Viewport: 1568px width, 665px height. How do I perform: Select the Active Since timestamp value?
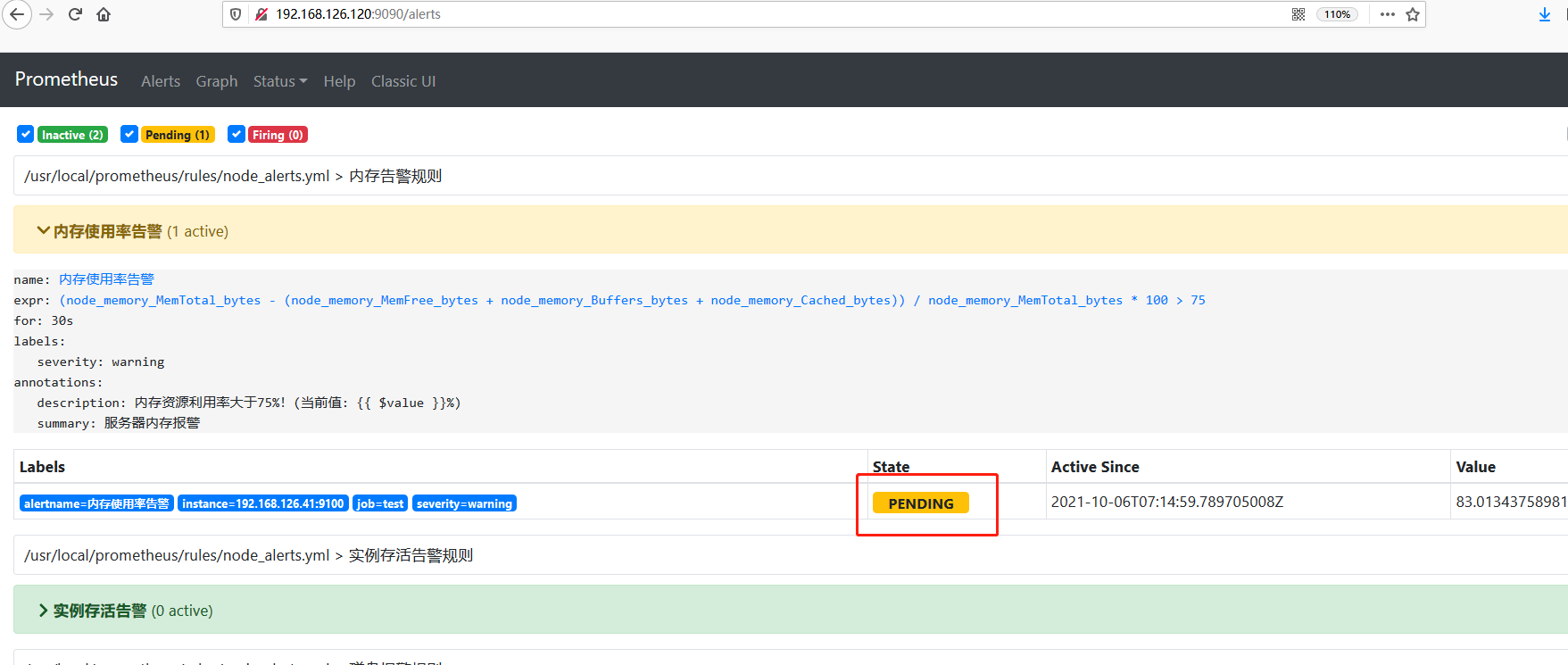coord(1167,502)
